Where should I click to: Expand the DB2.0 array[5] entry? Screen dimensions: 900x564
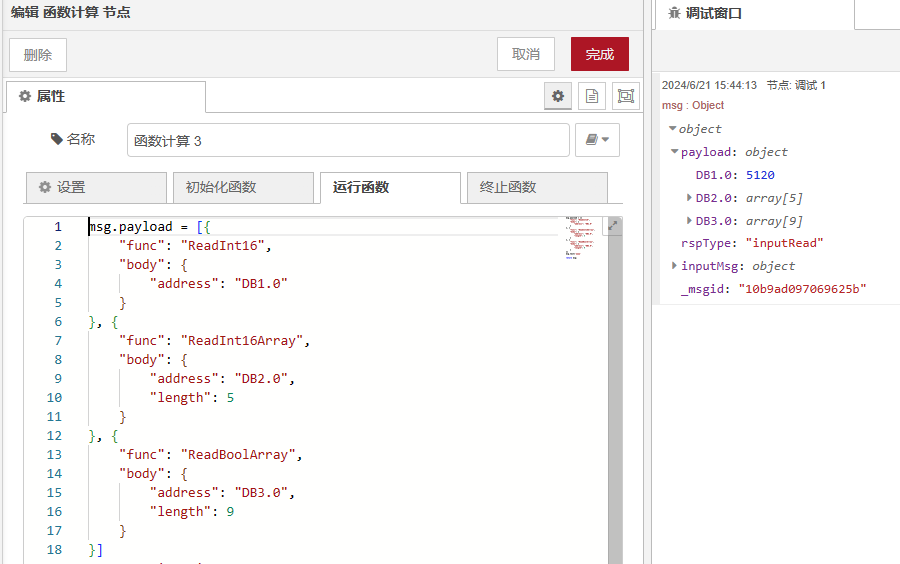[x=689, y=198]
